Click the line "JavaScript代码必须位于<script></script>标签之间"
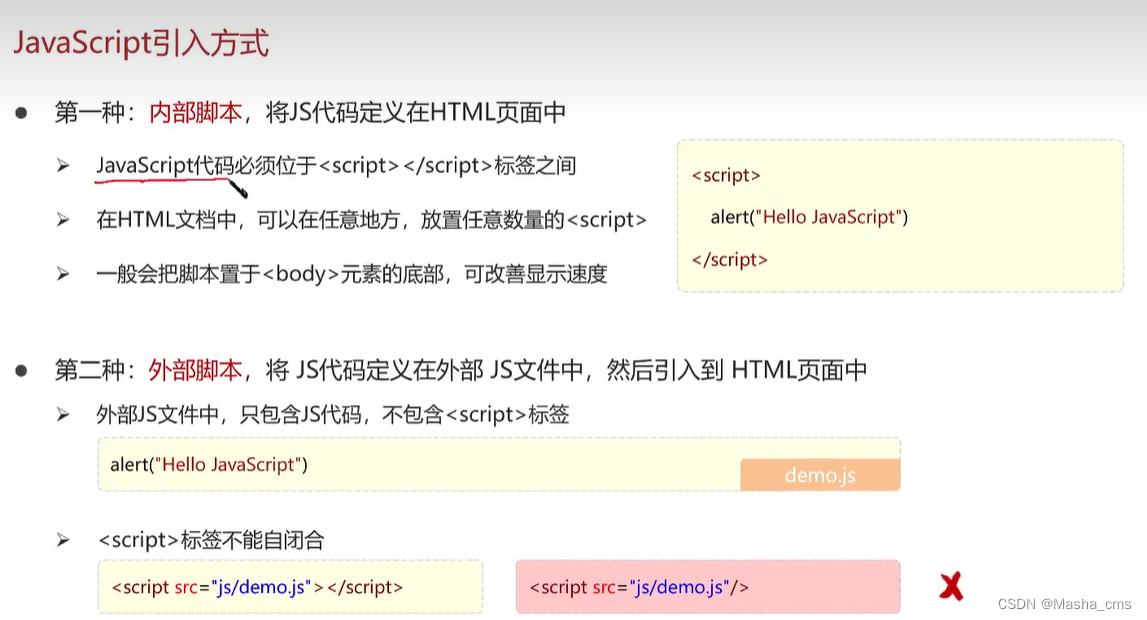The width and height of the screenshot is (1147, 620). click(336, 166)
